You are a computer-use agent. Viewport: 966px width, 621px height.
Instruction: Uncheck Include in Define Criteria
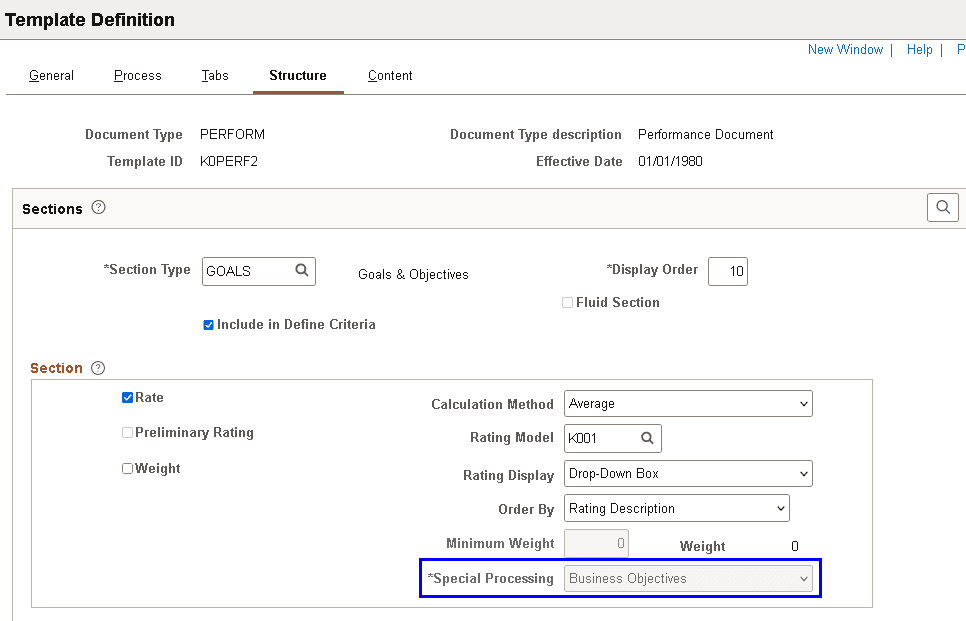click(x=209, y=324)
